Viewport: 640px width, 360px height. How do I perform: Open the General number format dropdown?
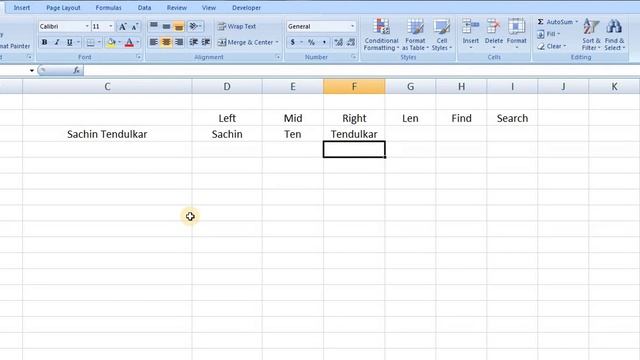coord(352,27)
